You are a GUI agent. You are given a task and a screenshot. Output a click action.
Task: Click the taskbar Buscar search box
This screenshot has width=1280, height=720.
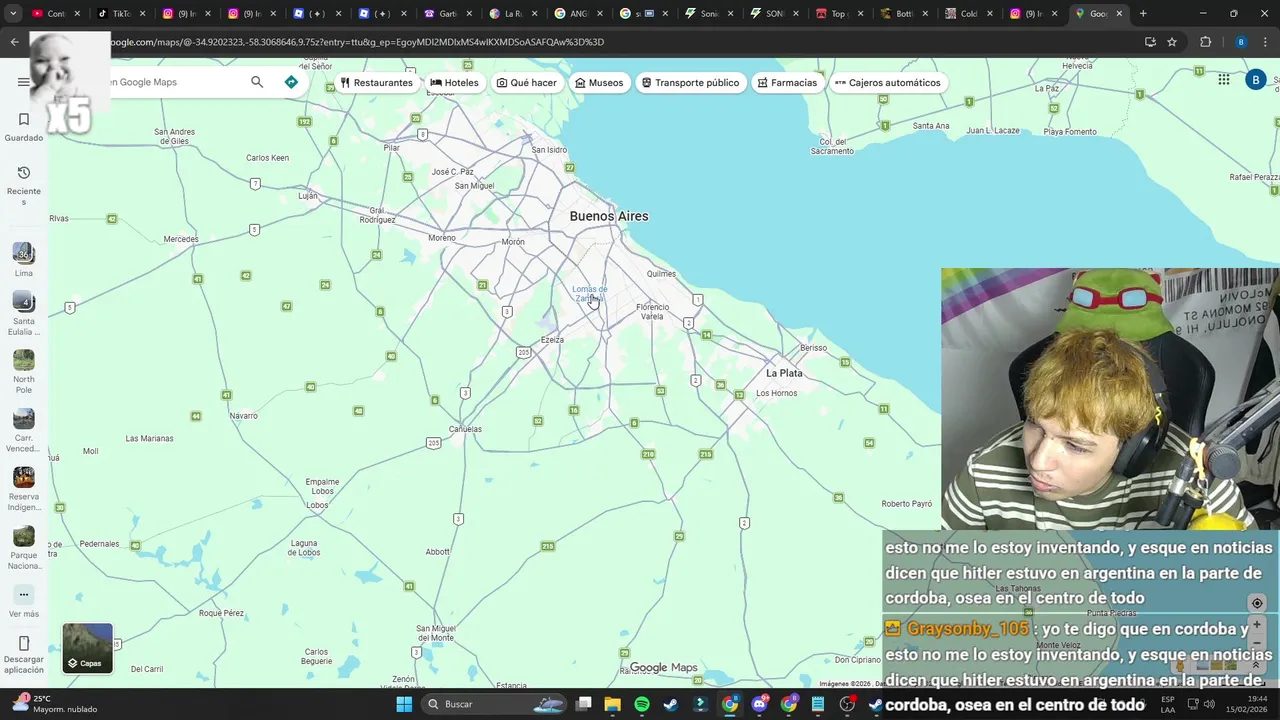[x=495, y=704]
